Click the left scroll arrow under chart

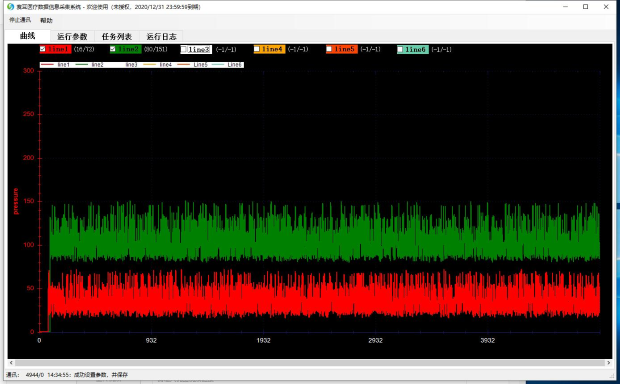click(x=11, y=363)
